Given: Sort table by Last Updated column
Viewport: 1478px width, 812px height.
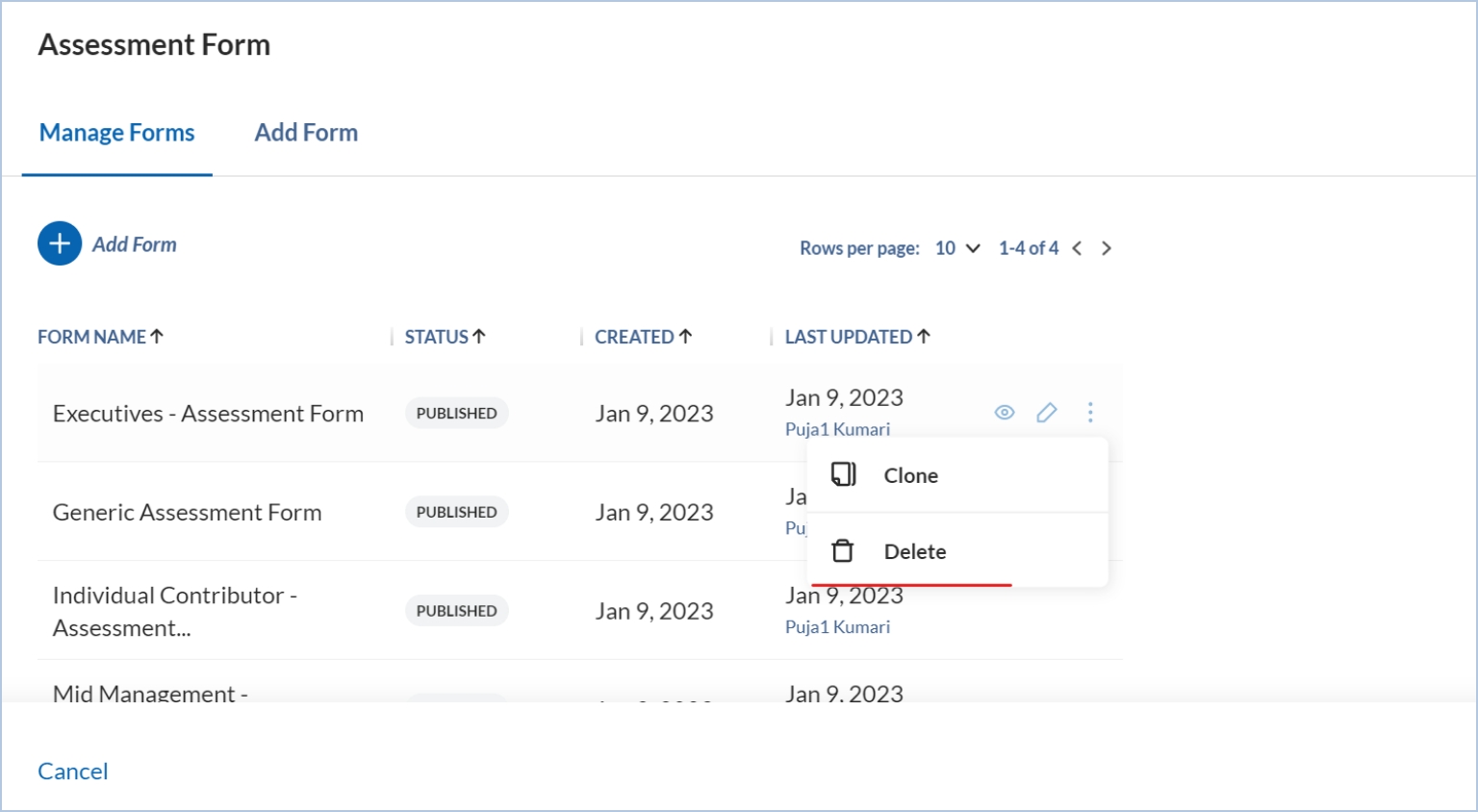Looking at the screenshot, I should pos(856,337).
